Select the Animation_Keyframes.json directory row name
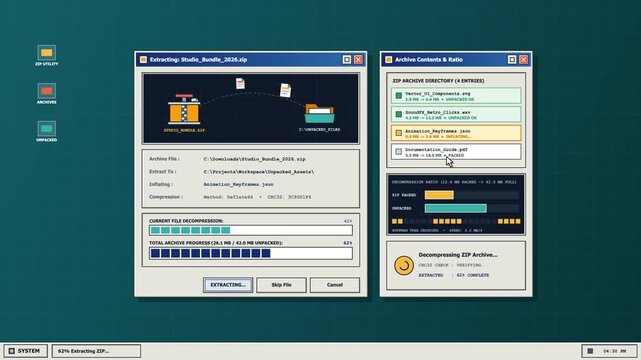Screen dimensions: 641x360 (x=437, y=131)
